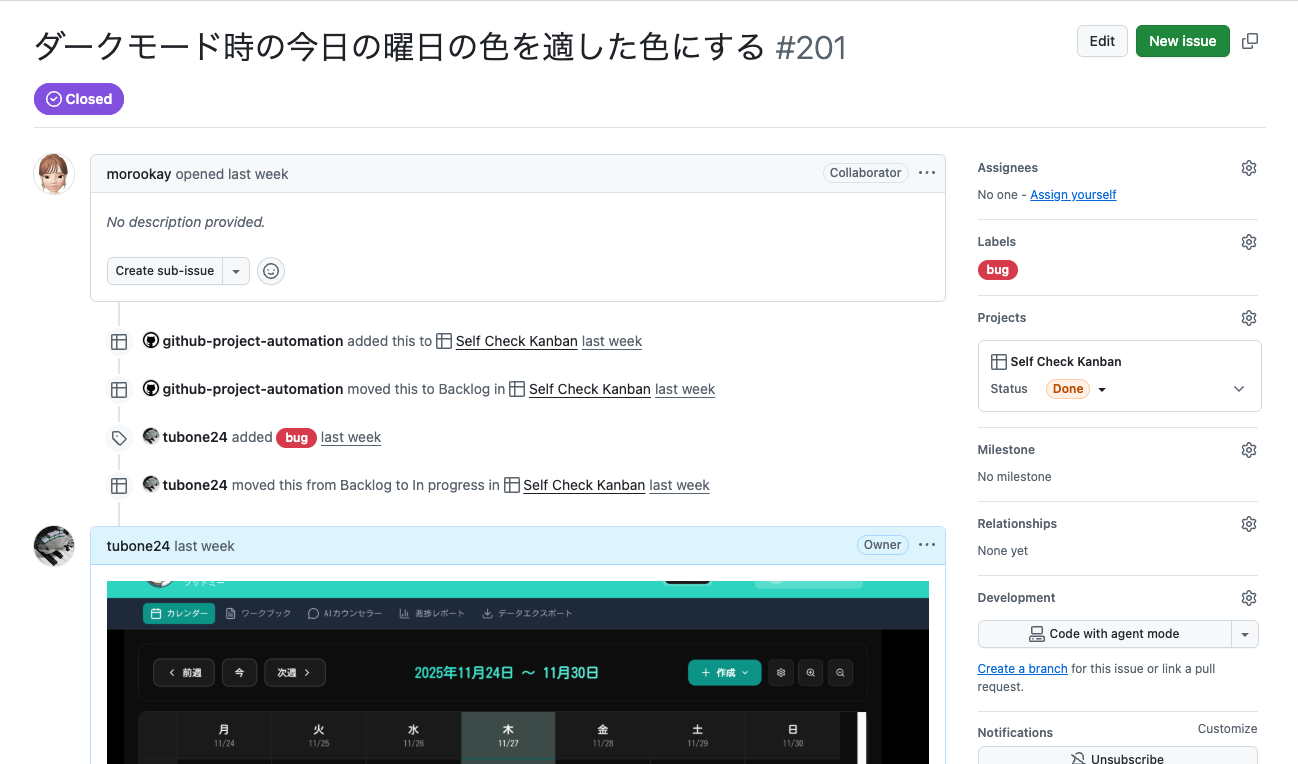Add a reaction with the smiley icon
1298x764 pixels.
pyautogui.click(x=271, y=270)
